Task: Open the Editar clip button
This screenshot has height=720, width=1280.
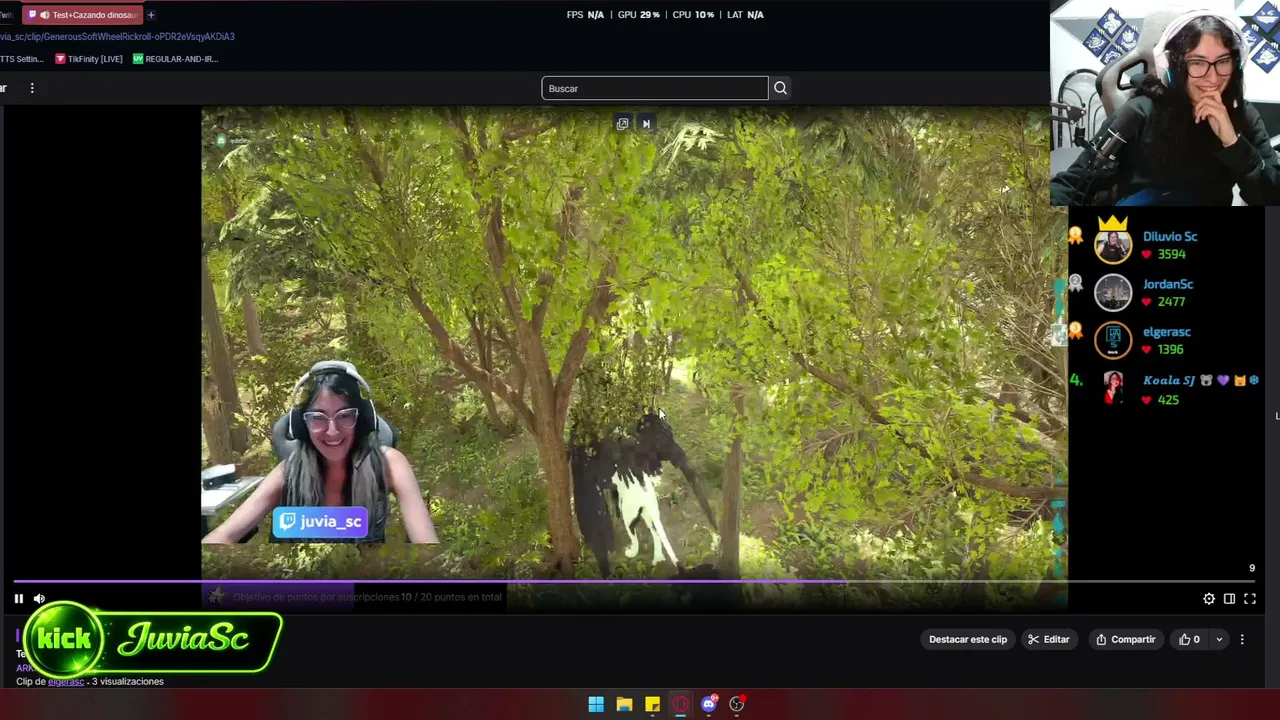Action: click(x=1048, y=640)
